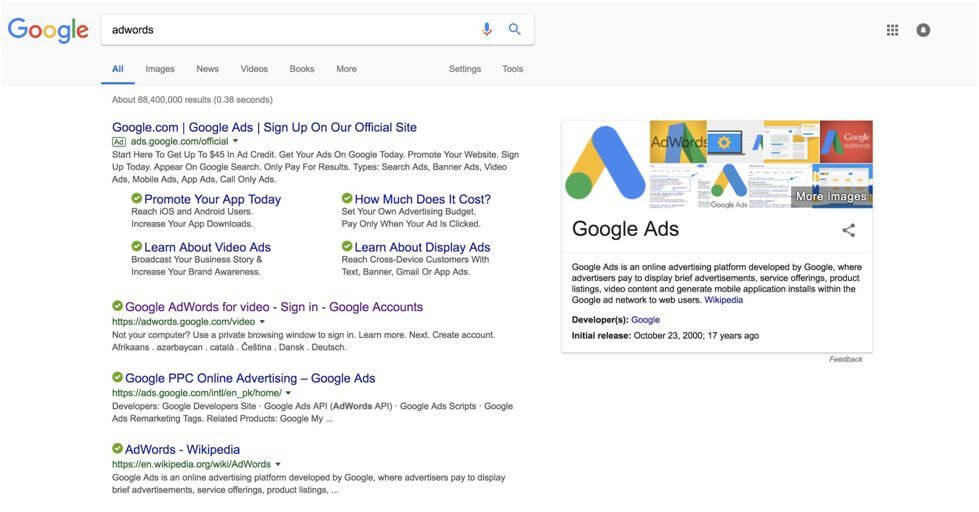
Task: Open Google PPC Online Advertising result
Action: (250, 378)
